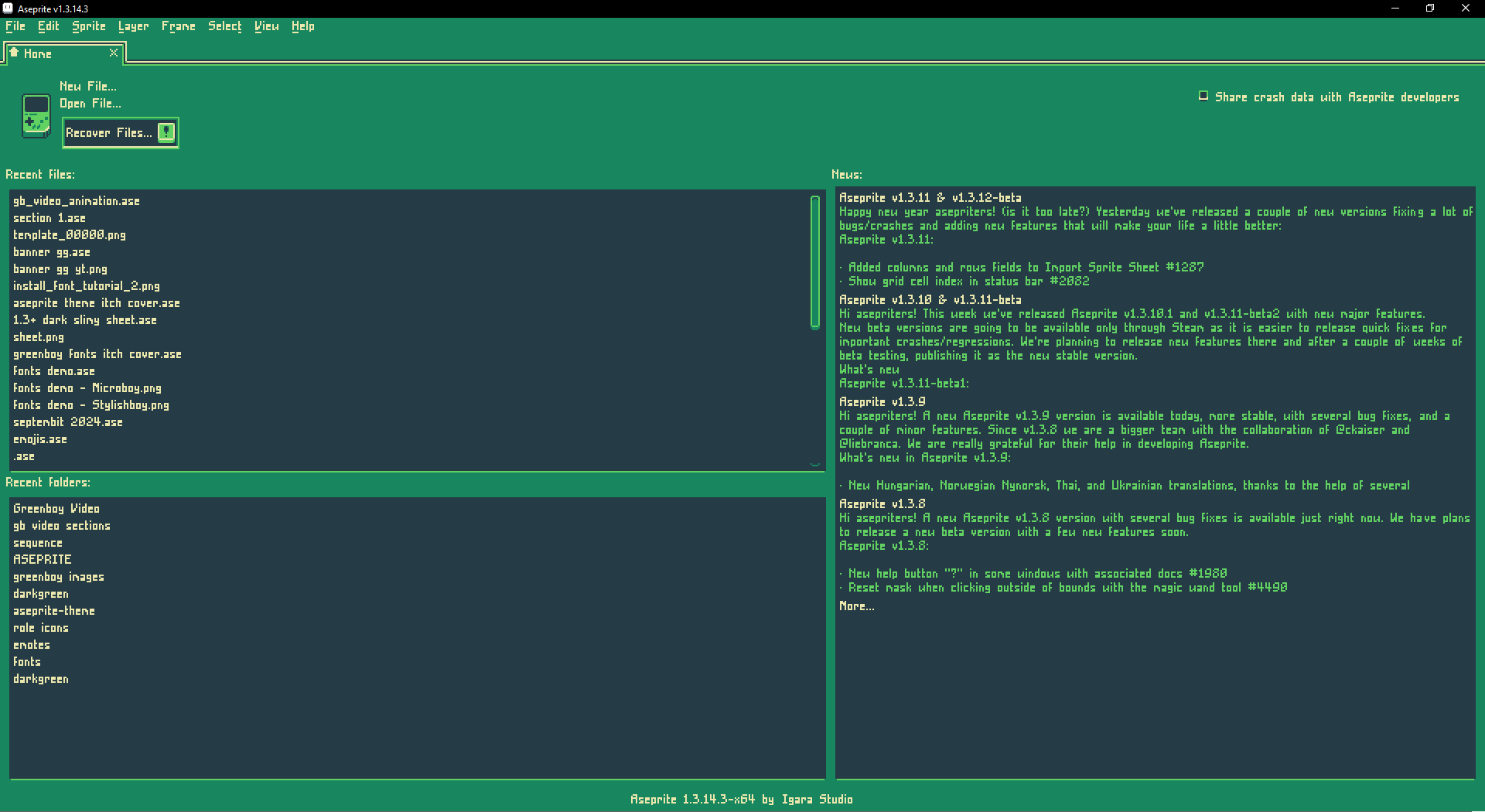Click Open File... link

click(90, 104)
